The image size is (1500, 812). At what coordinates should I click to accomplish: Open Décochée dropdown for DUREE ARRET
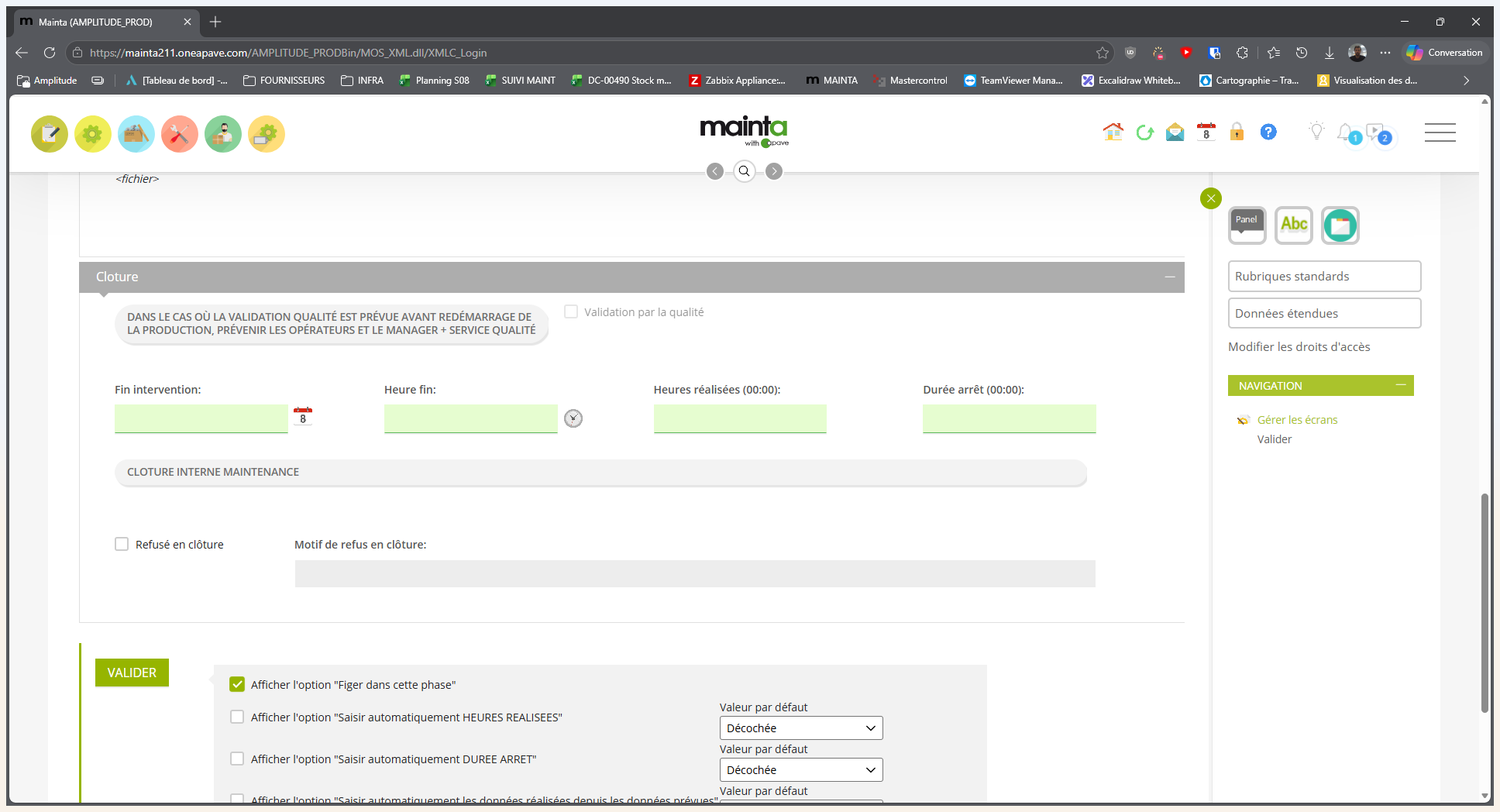(x=801, y=769)
